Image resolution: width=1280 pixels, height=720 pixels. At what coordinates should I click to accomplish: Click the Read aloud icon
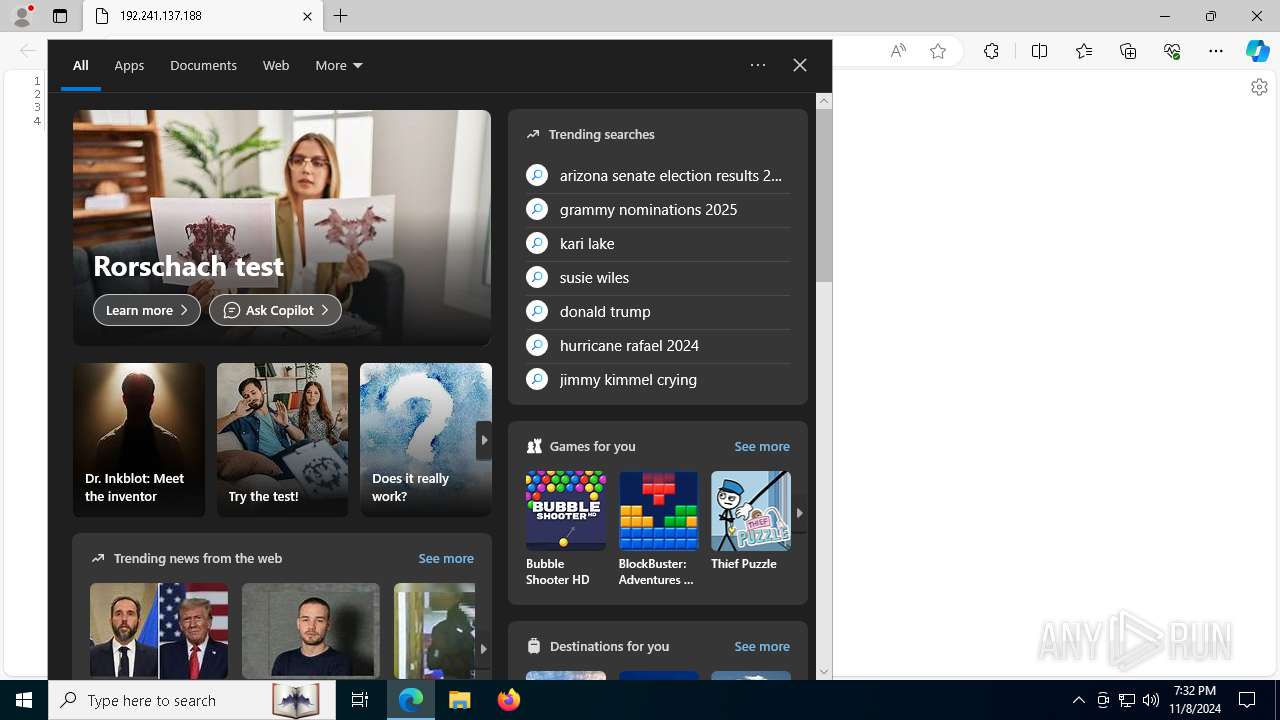click(x=898, y=51)
